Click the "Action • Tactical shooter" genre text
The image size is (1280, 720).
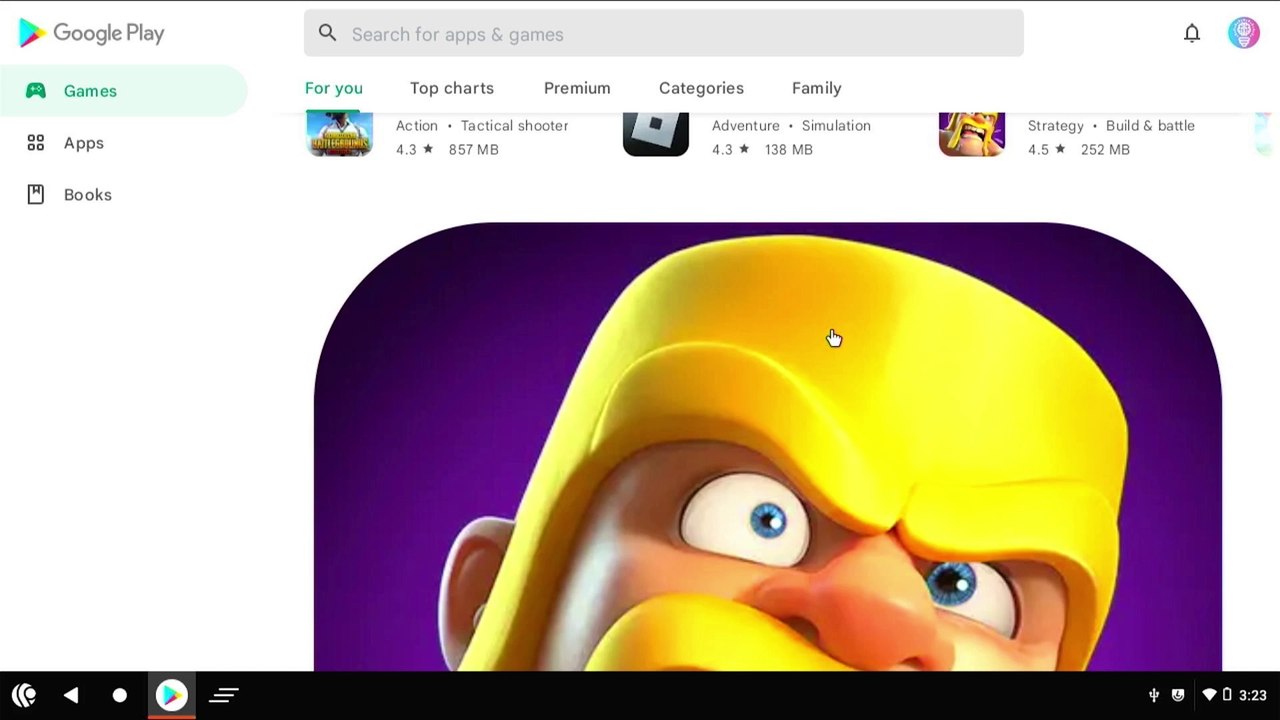tap(482, 126)
